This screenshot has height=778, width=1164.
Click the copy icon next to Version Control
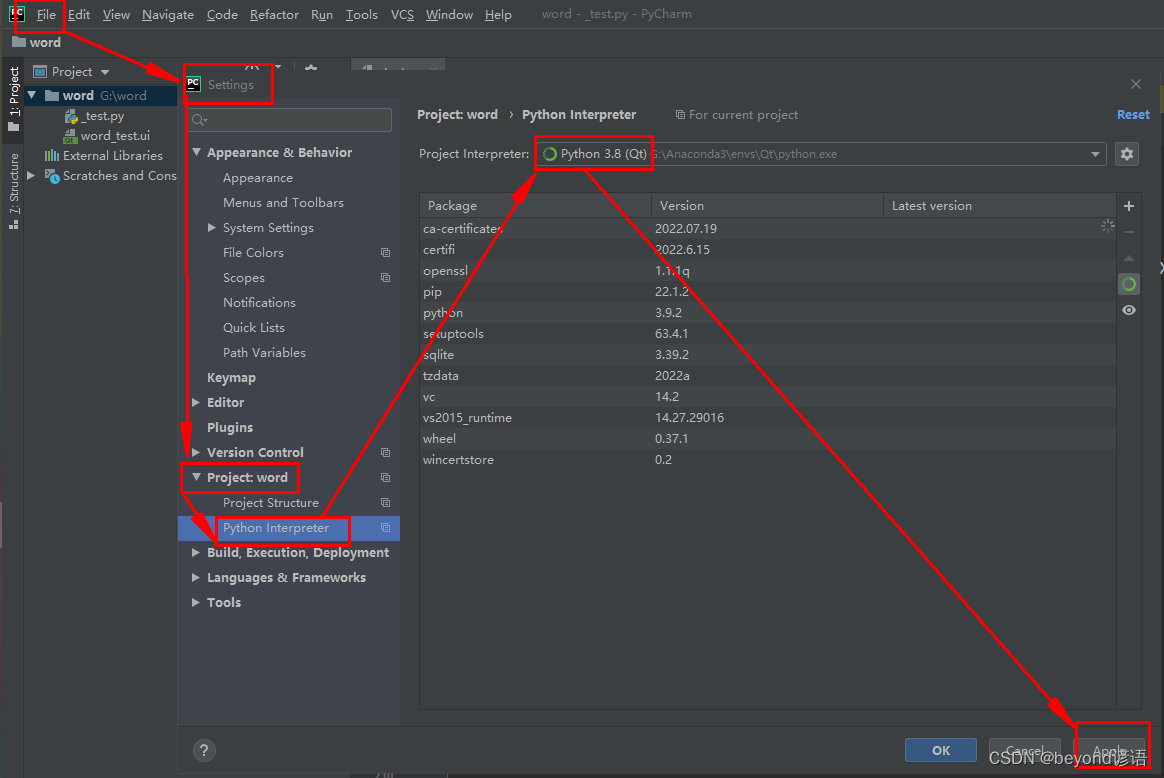coord(385,452)
